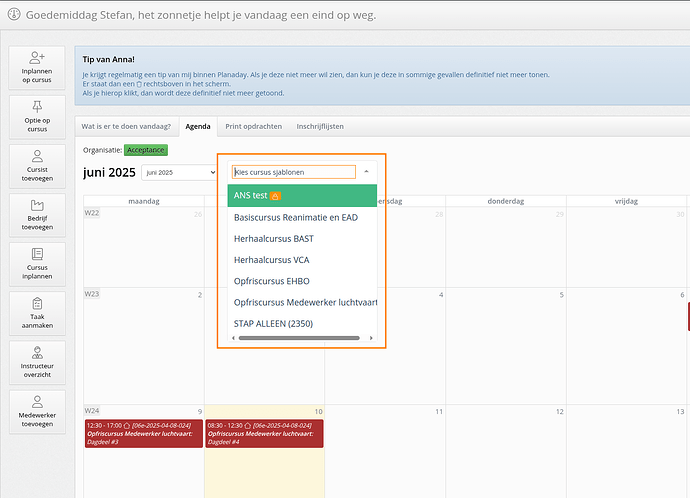The image size is (690, 498).
Task: Open the Print opdrachten tab
Action: pos(253,126)
